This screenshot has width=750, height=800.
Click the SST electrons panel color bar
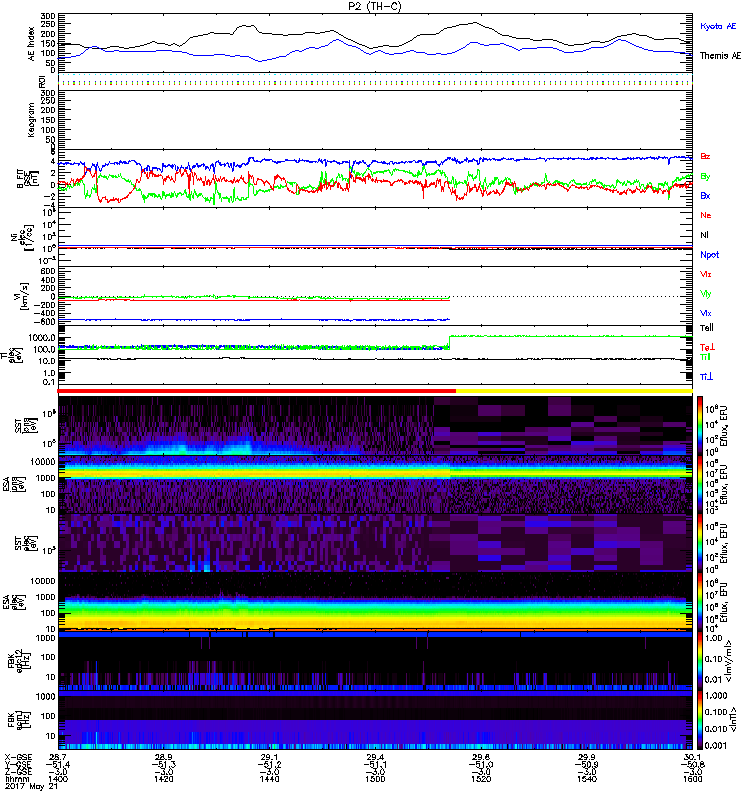point(700,543)
